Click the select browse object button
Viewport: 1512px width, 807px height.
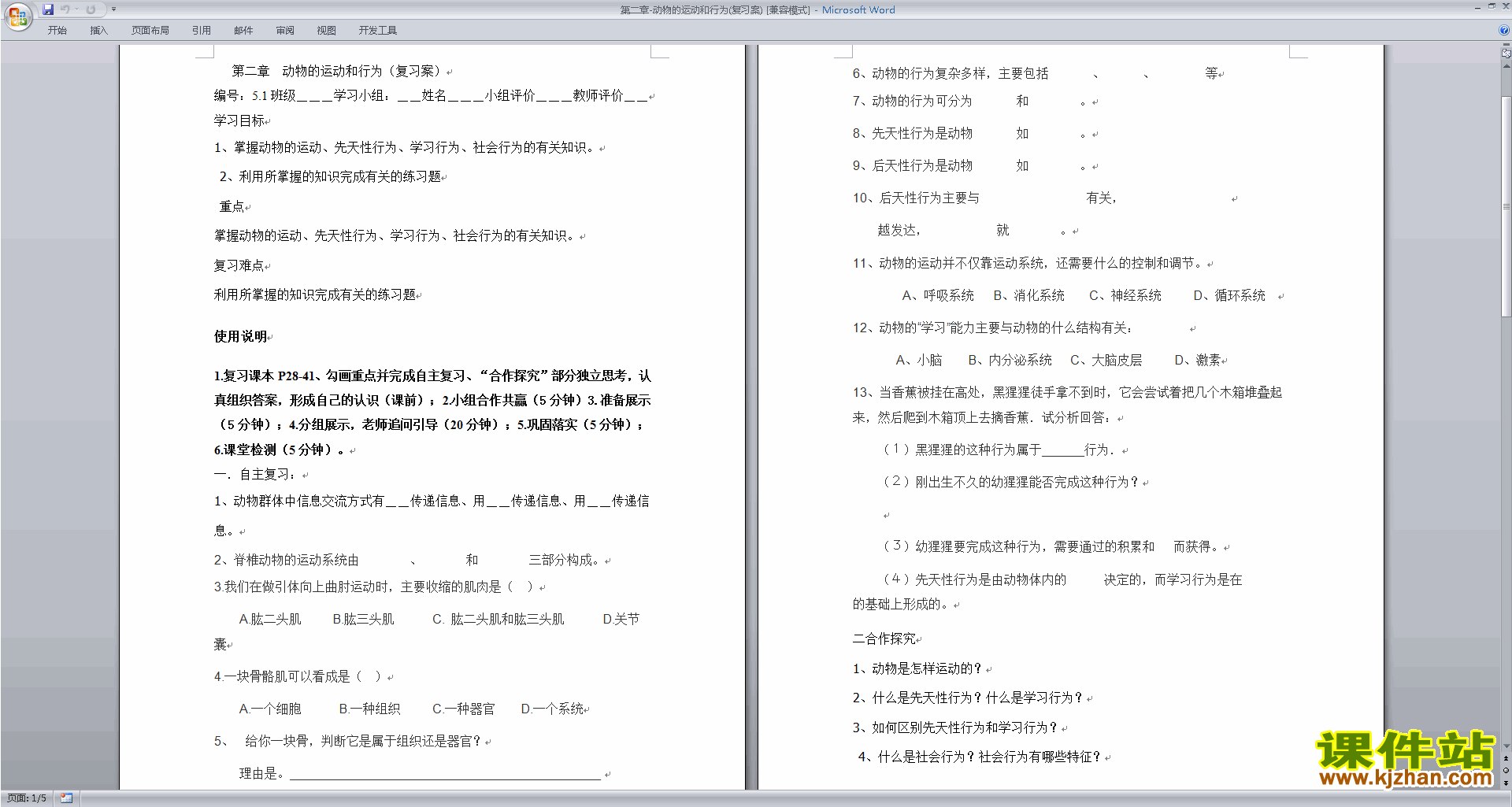[1506, 771]
